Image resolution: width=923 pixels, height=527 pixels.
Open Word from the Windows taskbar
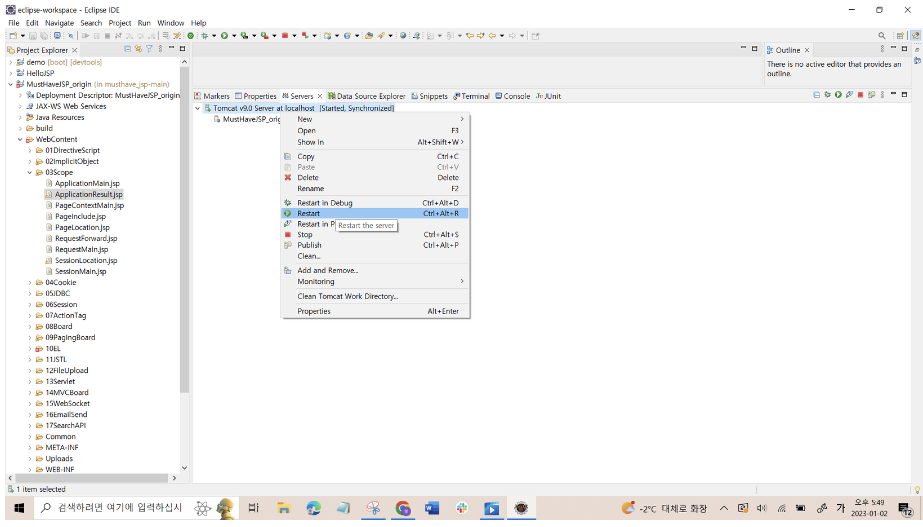[x=432, y=508]
